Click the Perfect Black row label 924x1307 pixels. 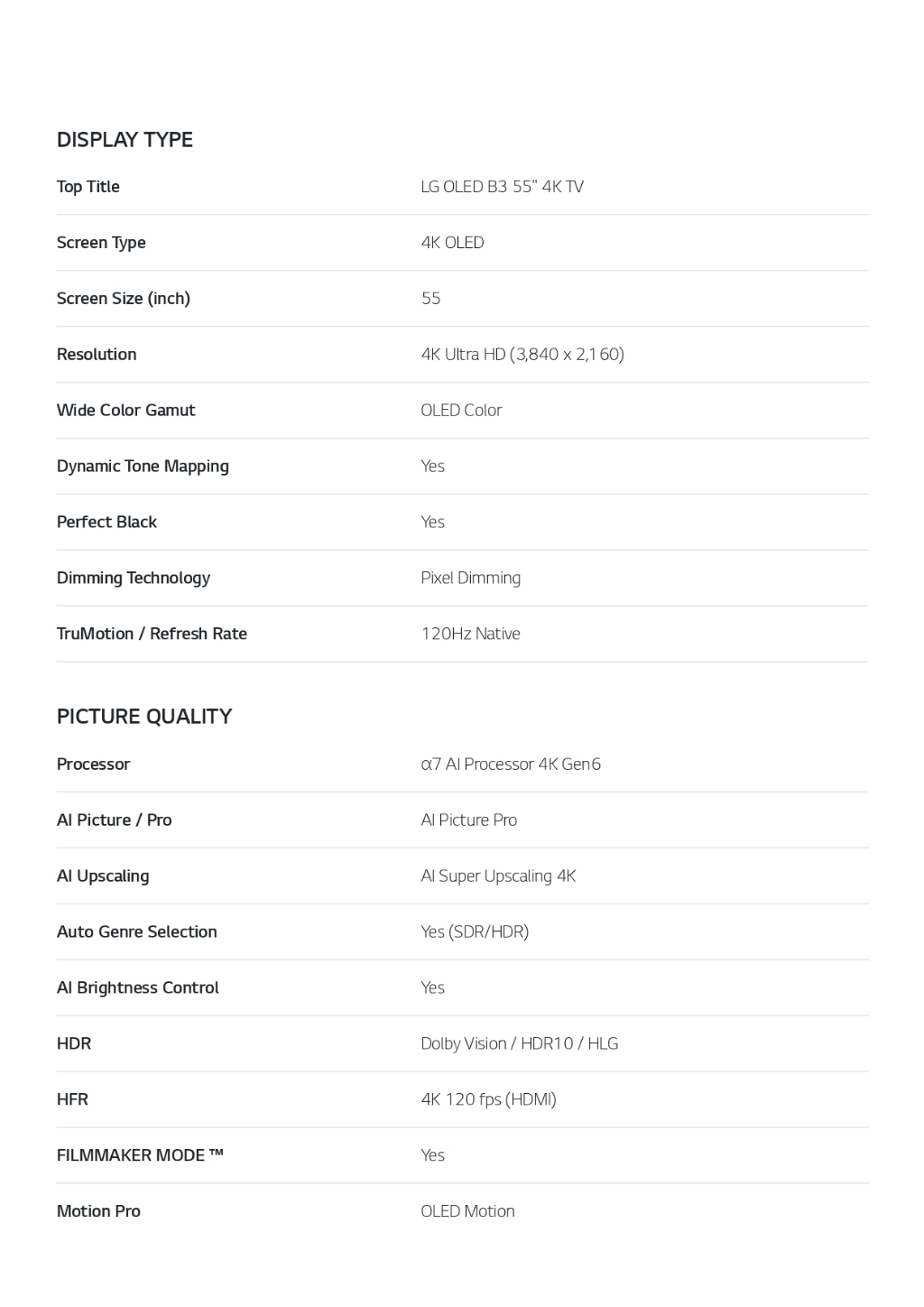106,523
